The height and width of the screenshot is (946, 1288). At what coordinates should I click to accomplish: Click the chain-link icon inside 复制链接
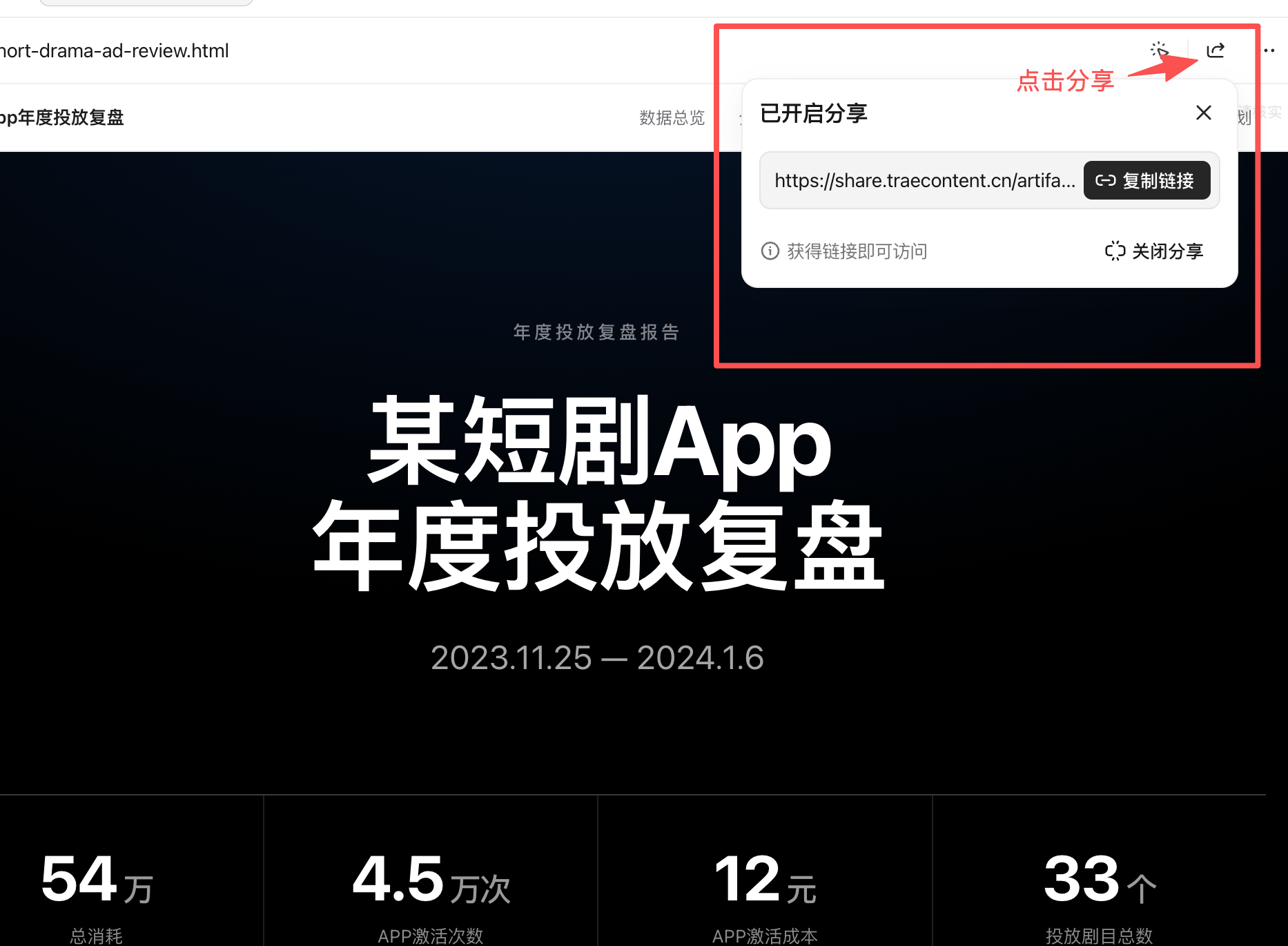1105,181
